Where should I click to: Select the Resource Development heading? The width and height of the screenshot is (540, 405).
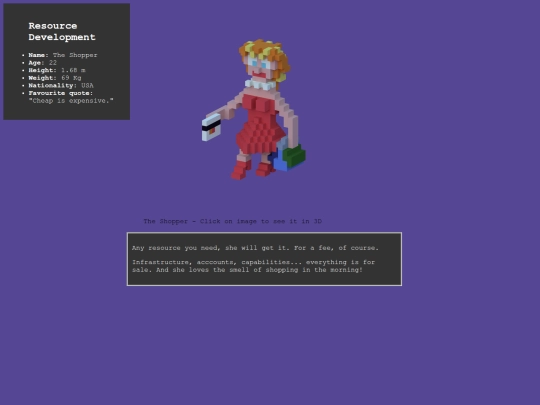click(62, 31)
